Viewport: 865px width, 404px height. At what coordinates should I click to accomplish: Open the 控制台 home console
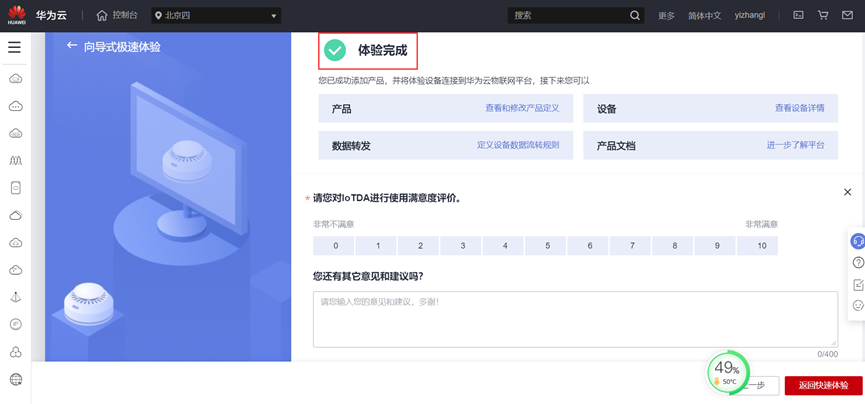pyautogui.click(x=116, y=15)
